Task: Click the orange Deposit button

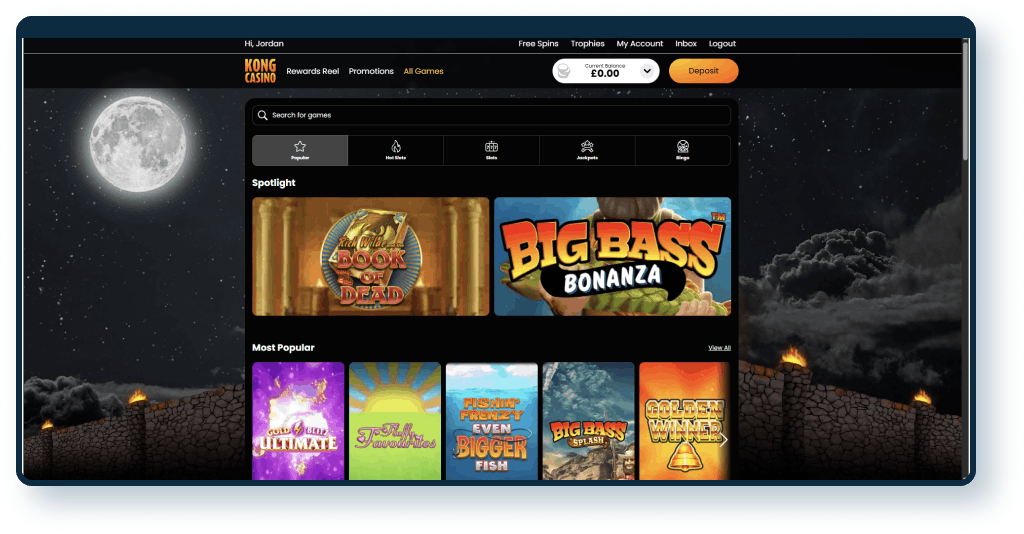Action: [703, 71]
